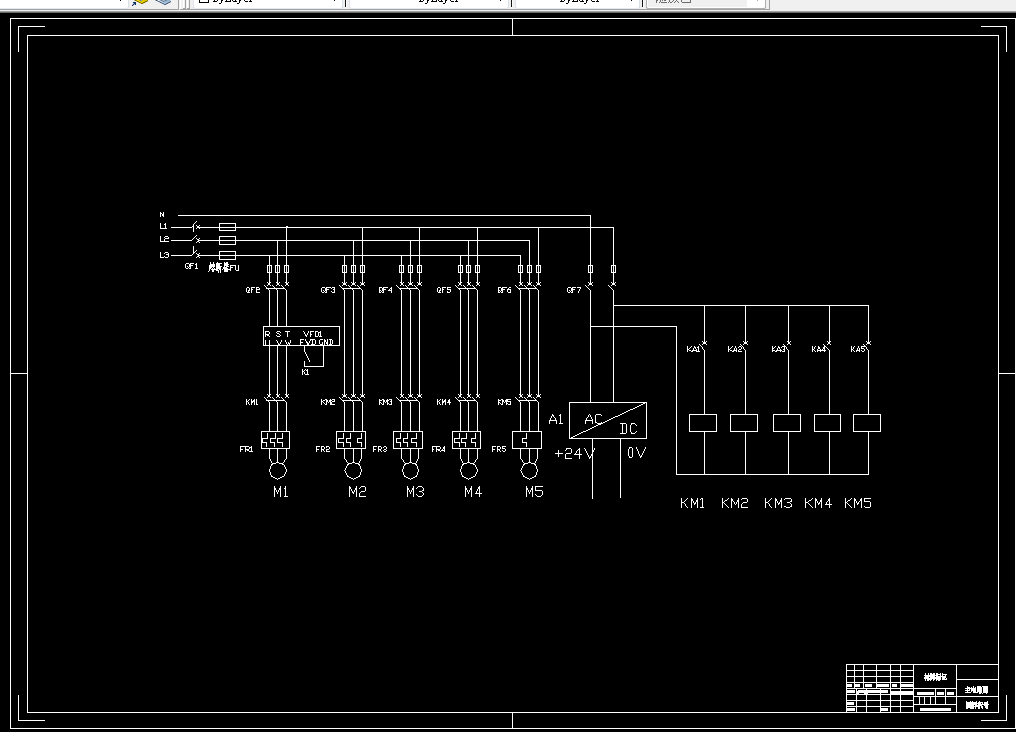
Task: Select the A1 power supply label
Action: [556, 420]
